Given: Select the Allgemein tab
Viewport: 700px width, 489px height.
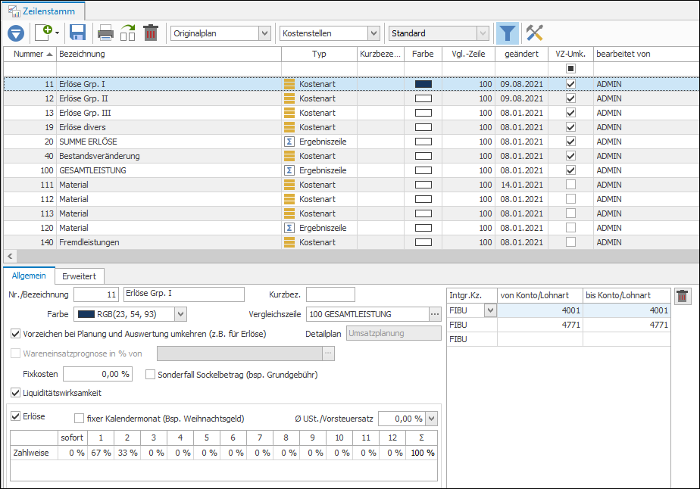Looking at the screenshot, I should pos(29,276).
